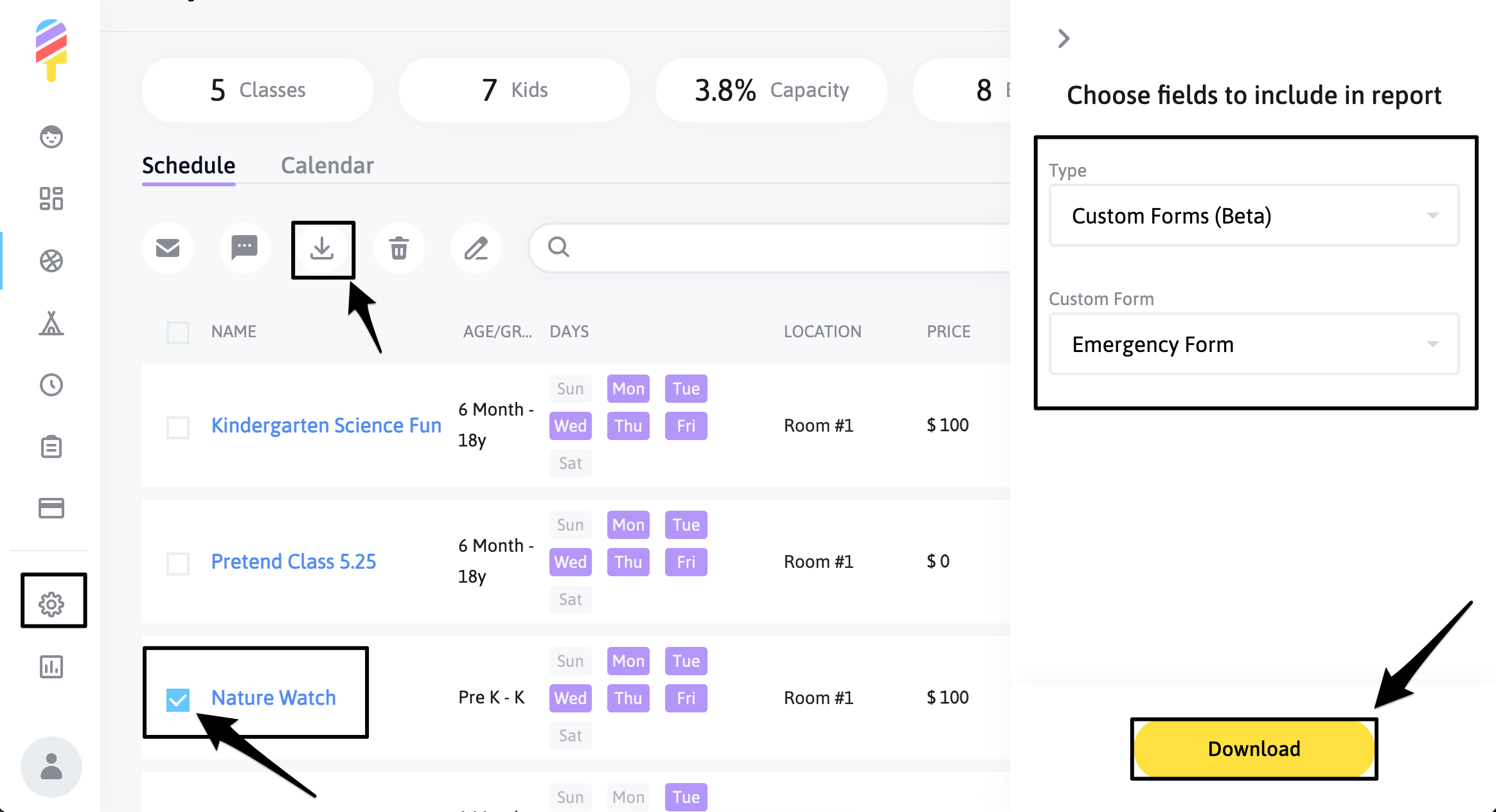Open the reports bar-chart icon in the sidebar
Screen dimensions: 1496x812
coord(51,667)
